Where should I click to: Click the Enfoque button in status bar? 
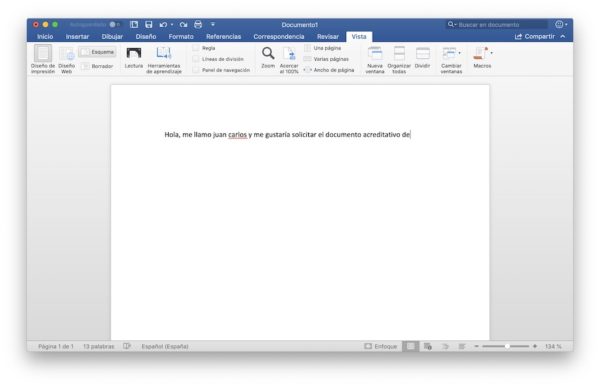pos(381,346)
